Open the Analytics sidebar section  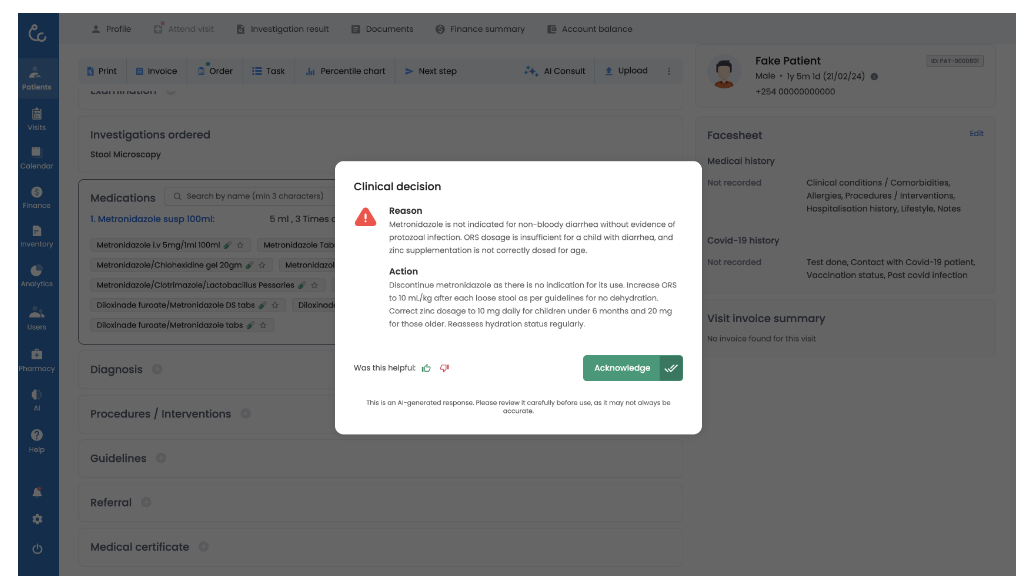click(37, 276)
